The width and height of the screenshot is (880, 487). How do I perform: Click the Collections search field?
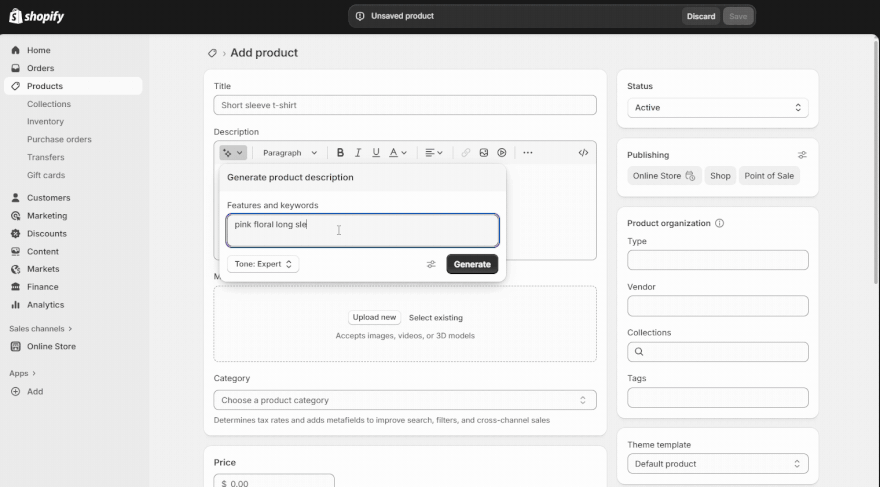point(717,352)
